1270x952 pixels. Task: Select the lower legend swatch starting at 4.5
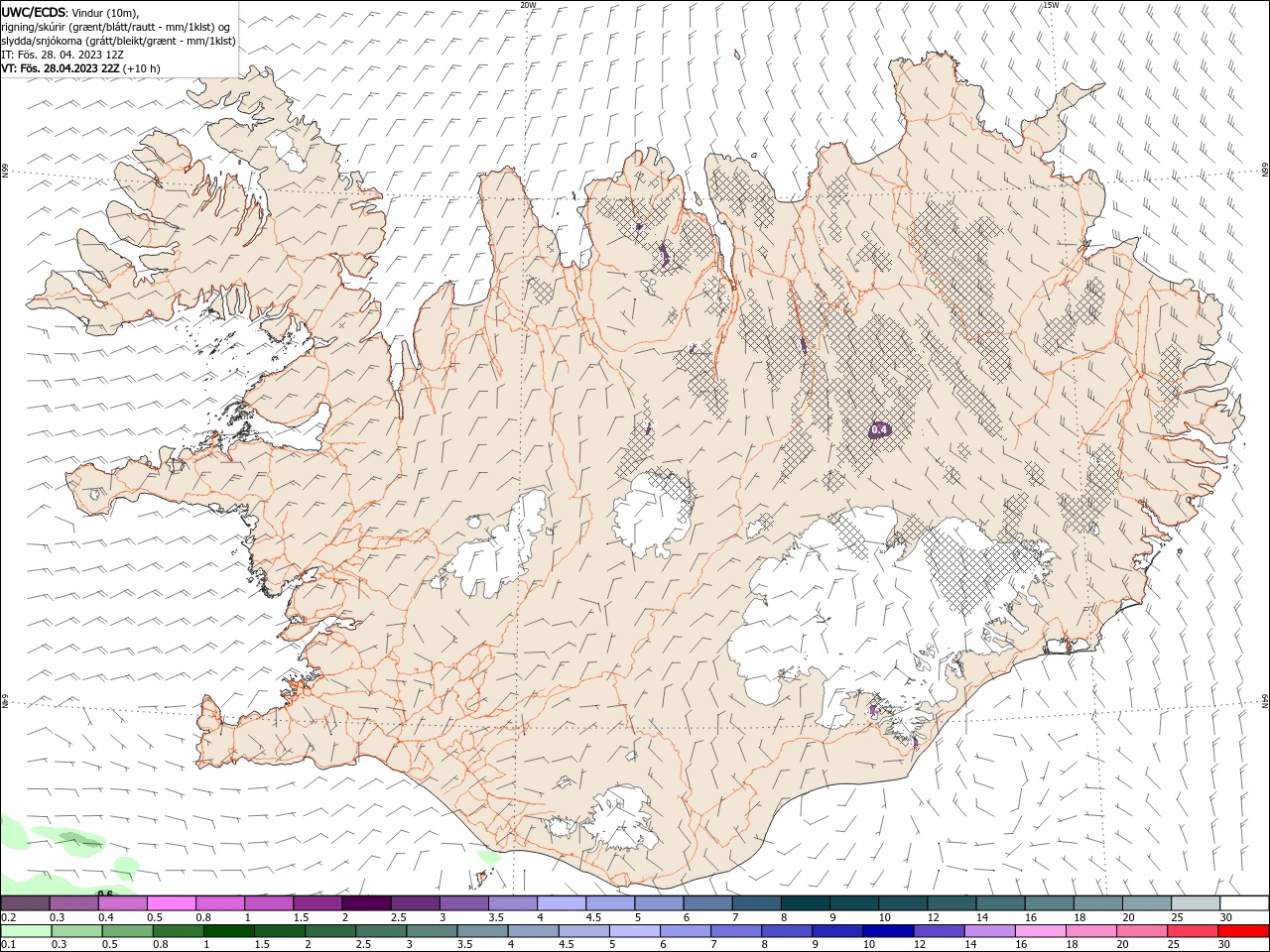pyautogui.click(x=583, y=931)
